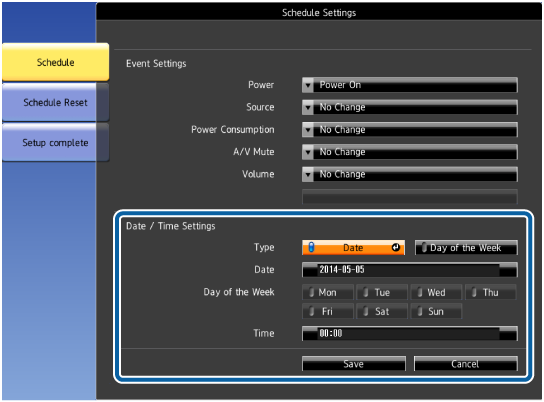The height and width of the screenshot is (402, 544).
Task: Open the Power dropdown arrow
Action: [x=308, y=85]
